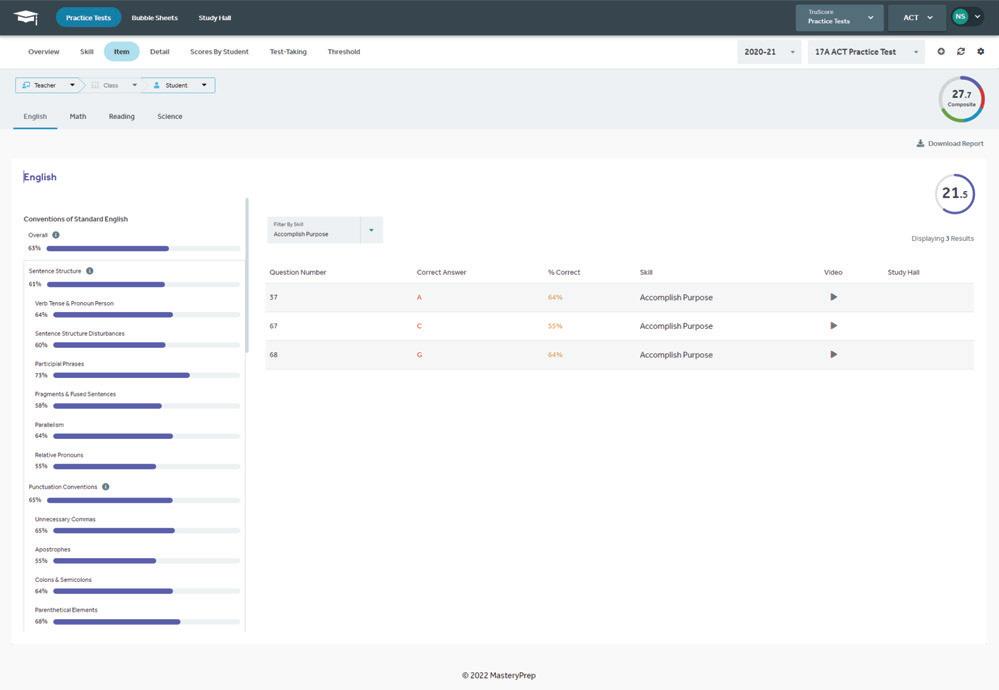Sort by % Correct column header
Screen dimensions: 999x690
tap(564, 272)
